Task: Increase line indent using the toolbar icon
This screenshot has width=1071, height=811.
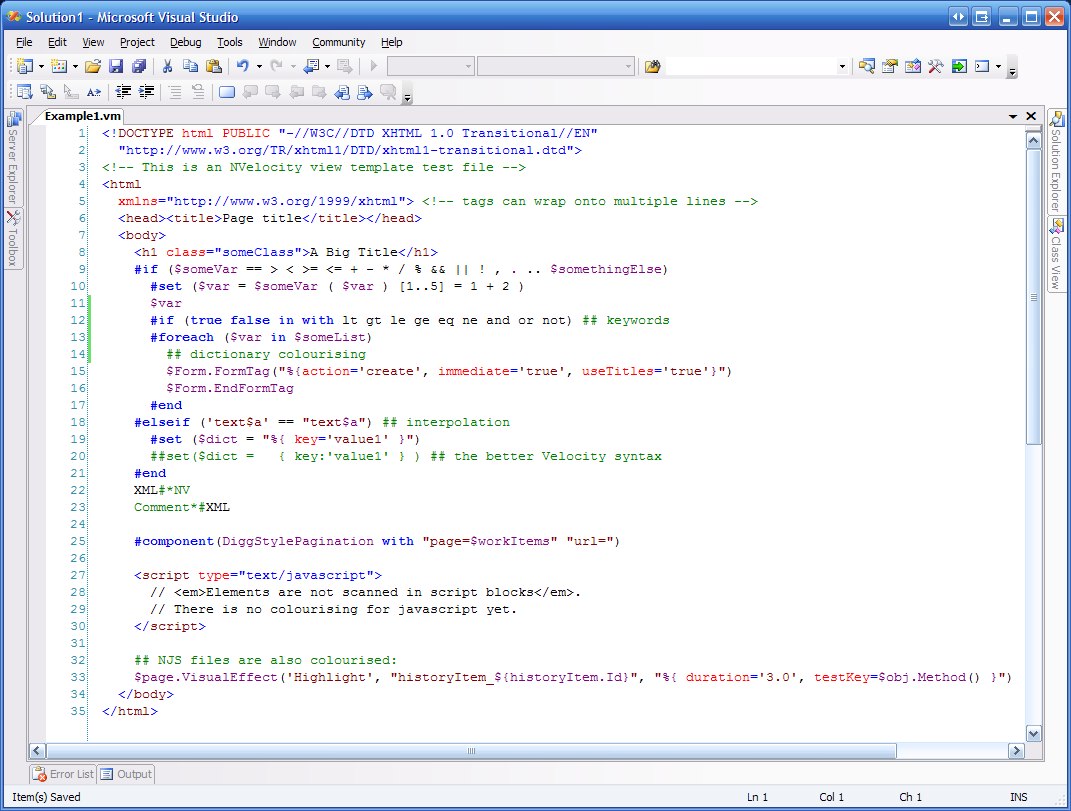Action: tap(147, 92)
